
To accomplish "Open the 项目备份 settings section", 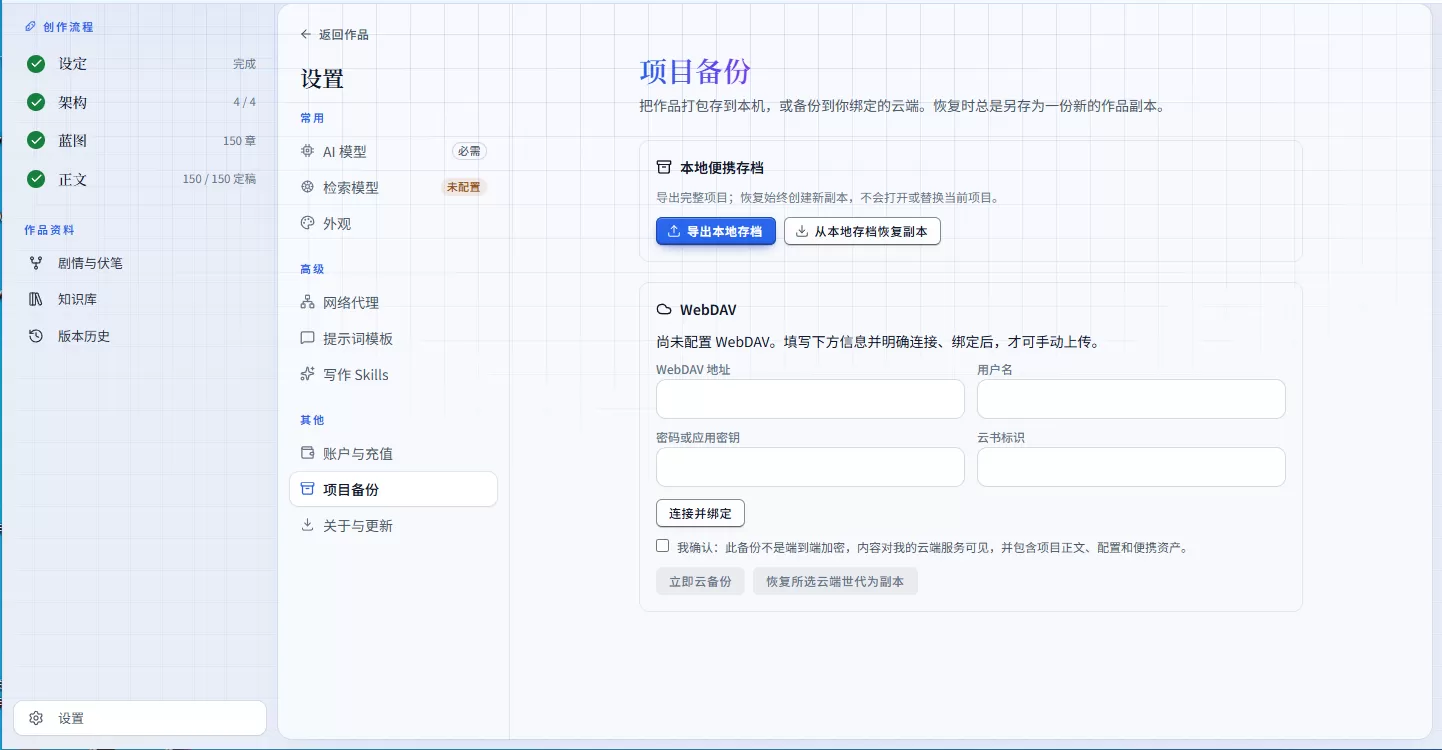I will tap(393, 489).
